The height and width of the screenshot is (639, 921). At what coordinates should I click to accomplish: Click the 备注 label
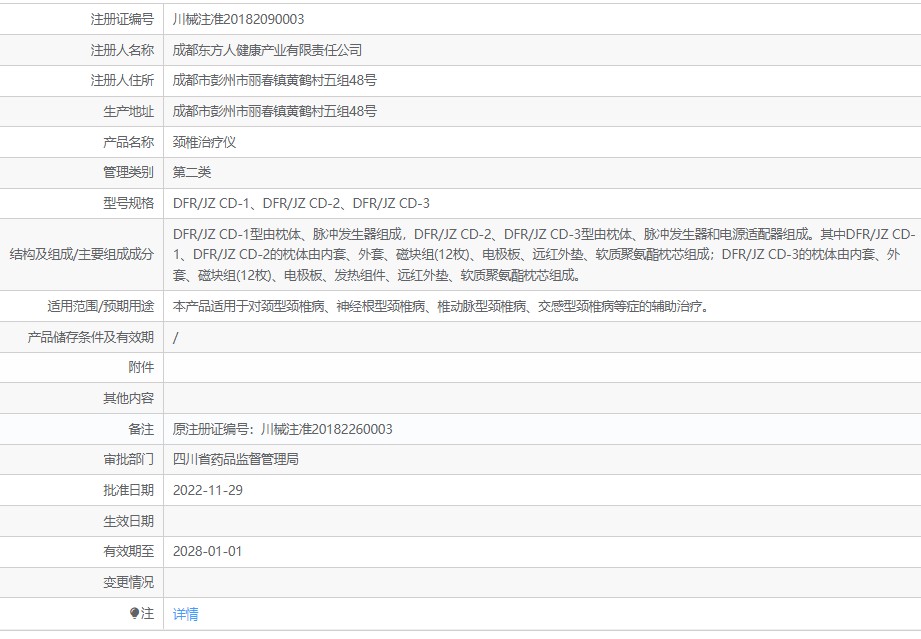pyautogui.click(x=141, y=429)
